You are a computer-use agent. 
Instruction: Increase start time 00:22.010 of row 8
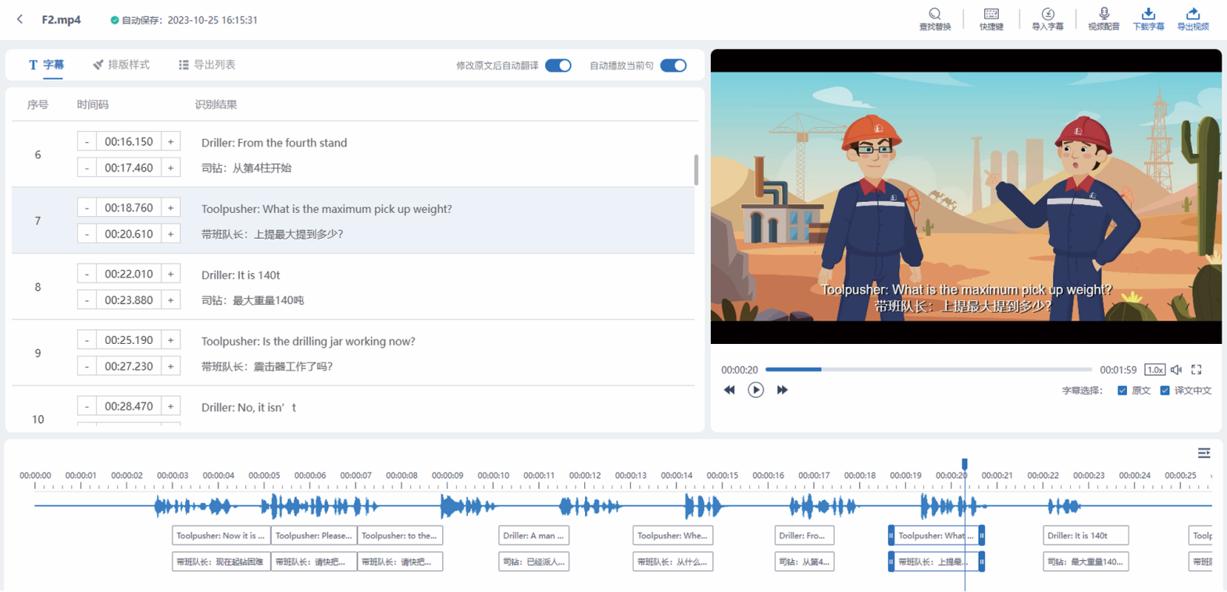pyautogui.click(x=171, y=274)
